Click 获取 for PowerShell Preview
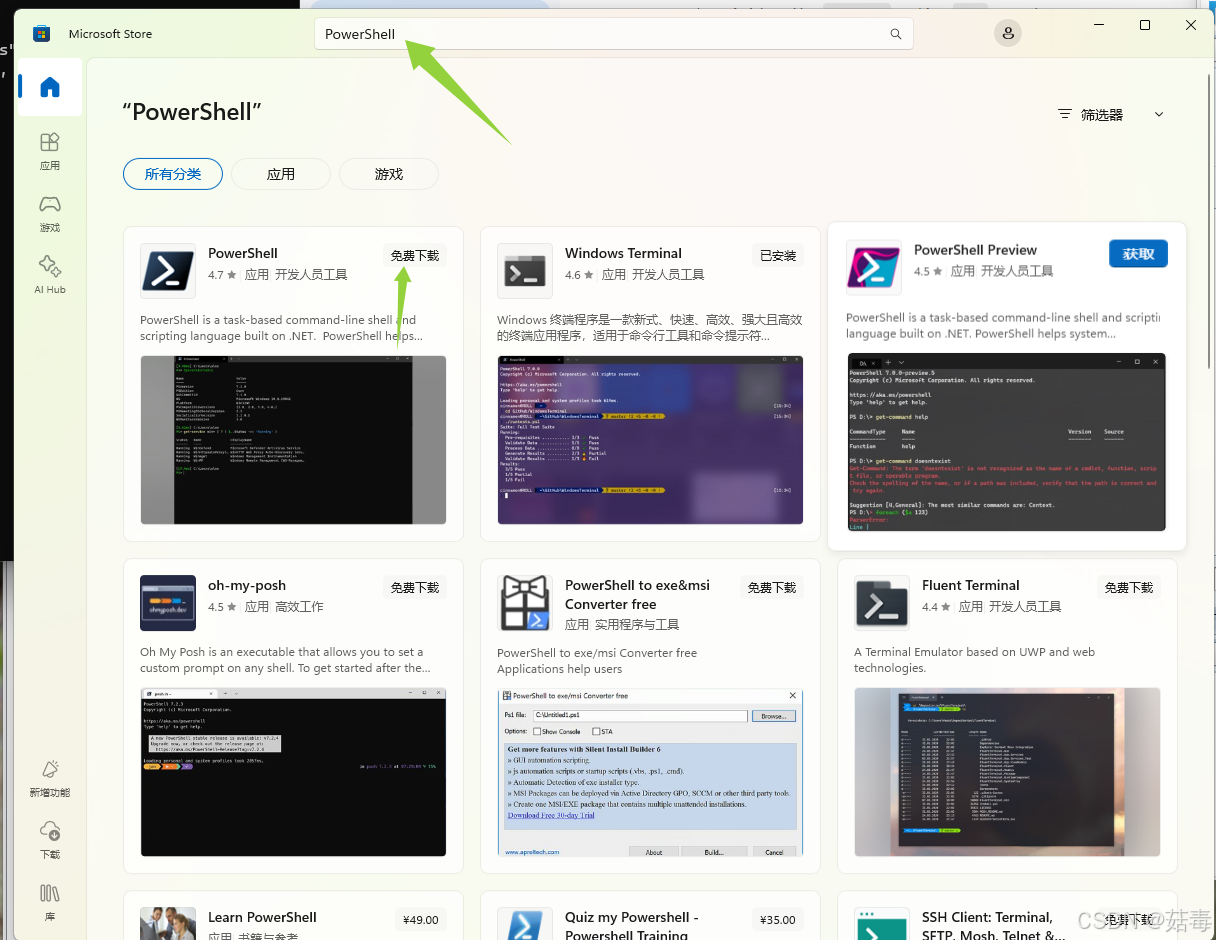This screenshot has width=1216, height=940. pos(1138,254)
